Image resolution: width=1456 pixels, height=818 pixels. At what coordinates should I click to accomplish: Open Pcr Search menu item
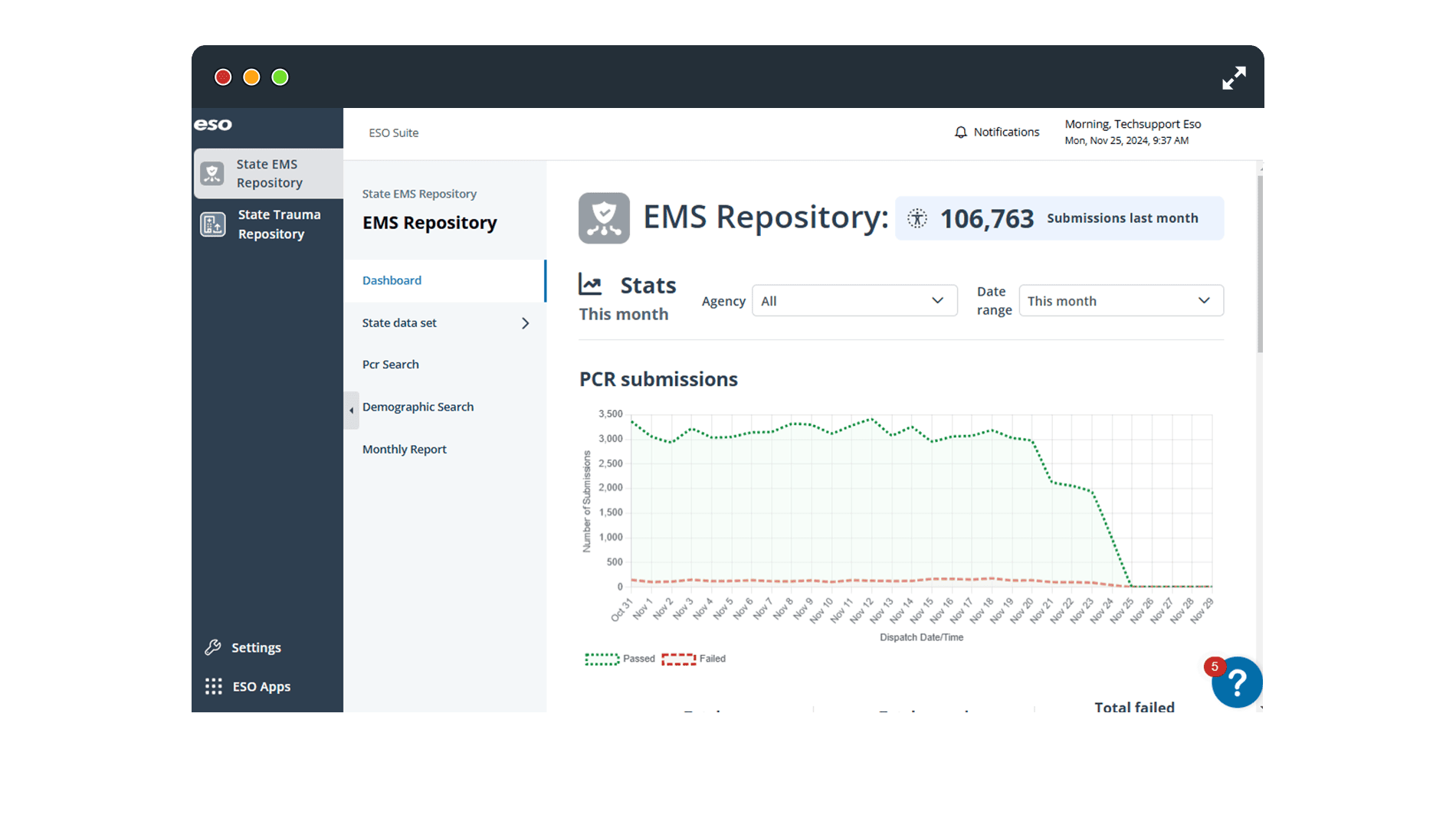coord(390,365)
